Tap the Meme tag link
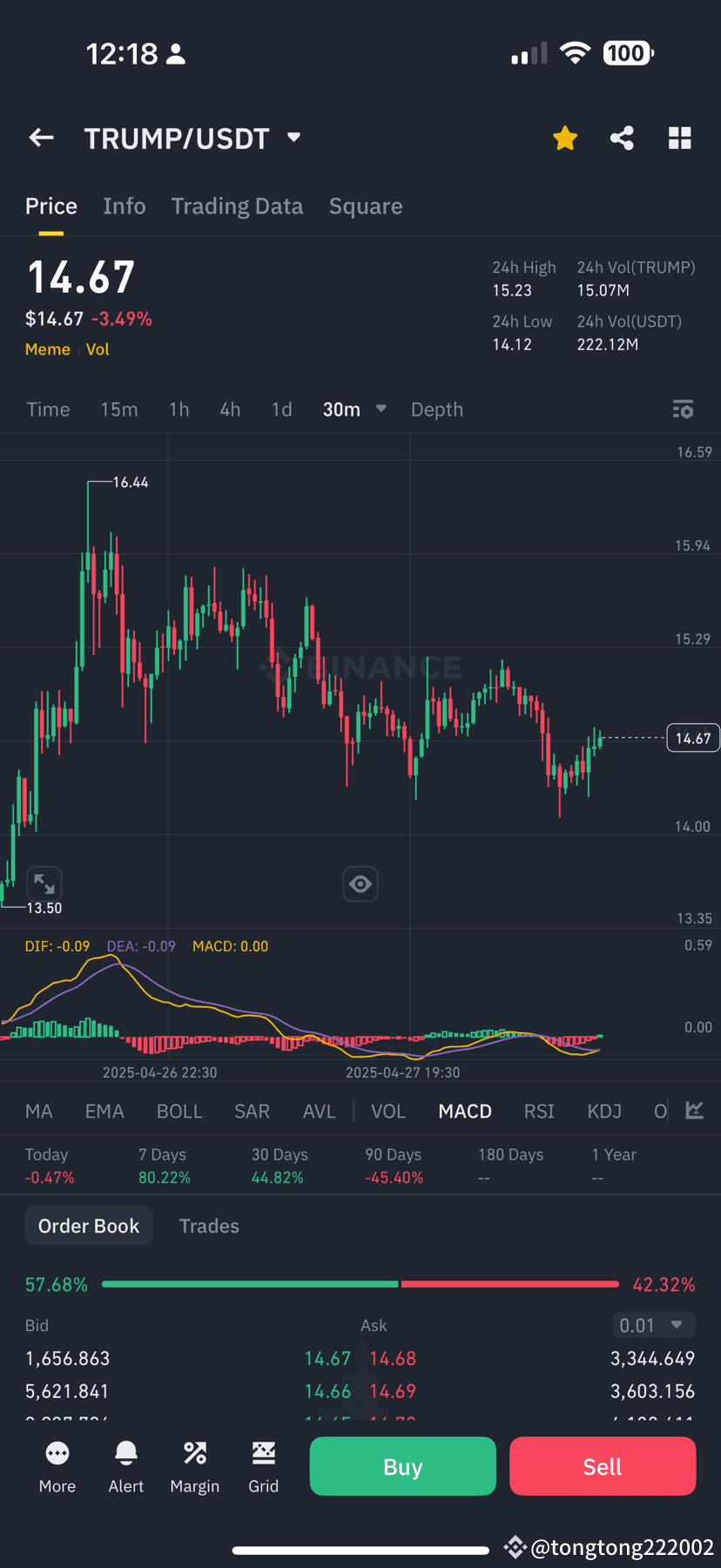Screen dimensions: 721x1568 coord(48,349)
